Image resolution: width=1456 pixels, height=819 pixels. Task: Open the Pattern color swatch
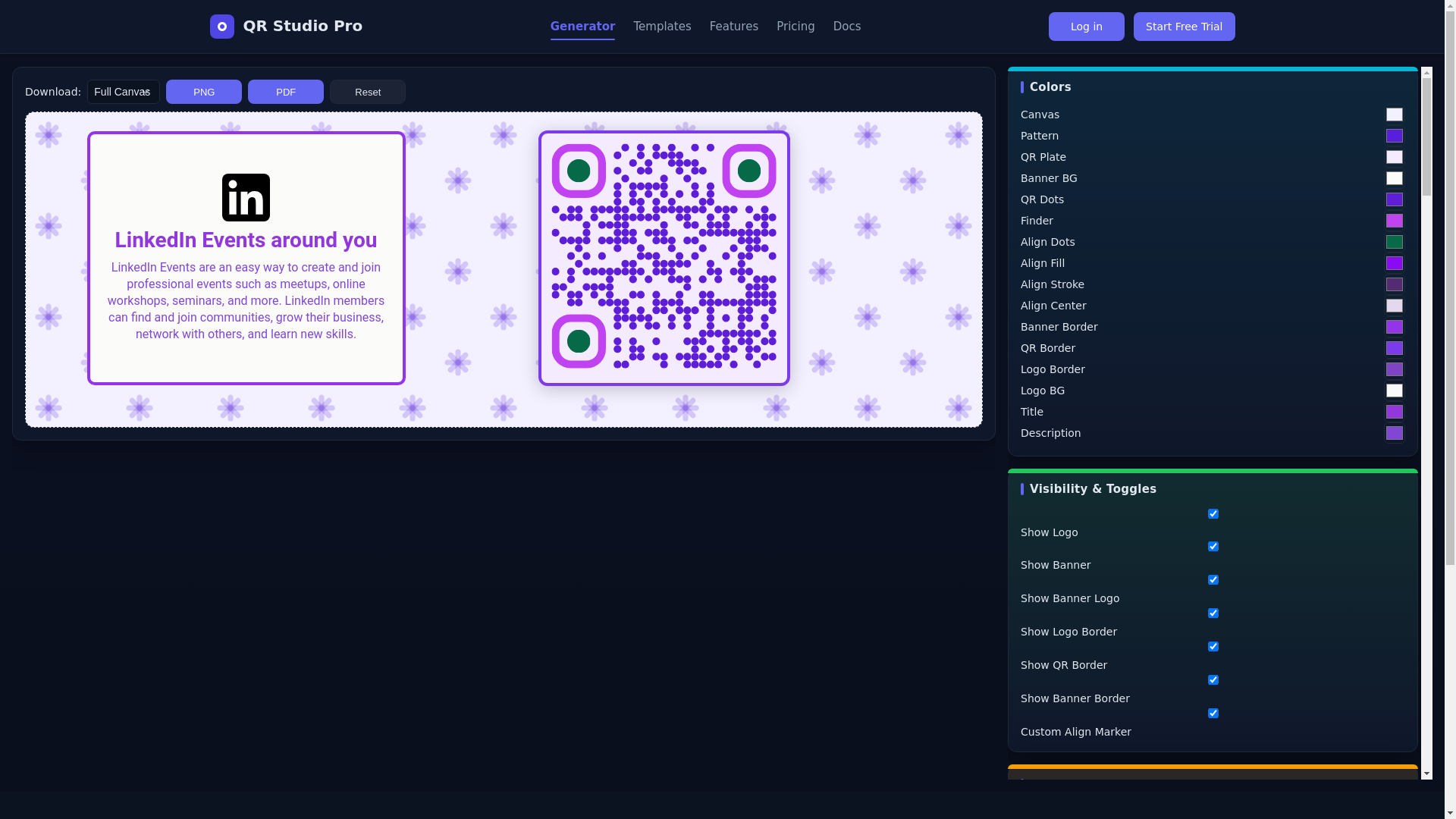(1395, 136)
